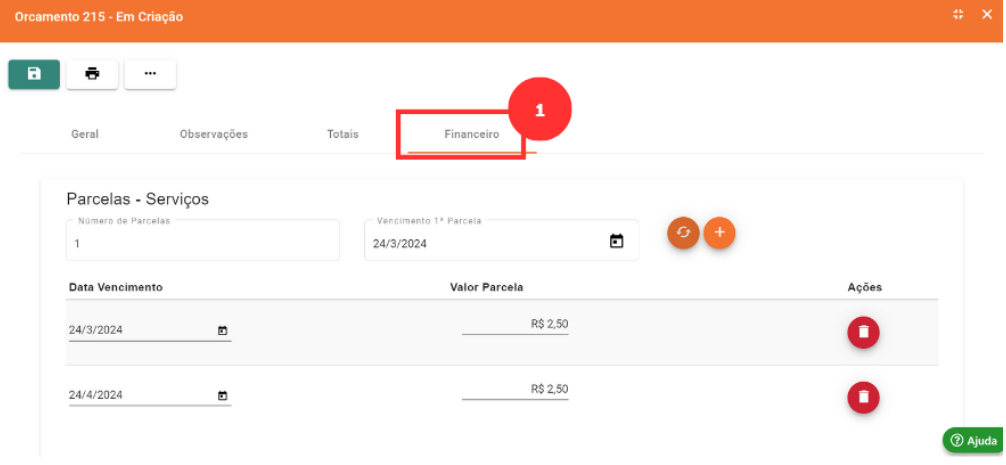Edit the first row Valor Parcela amount
Image resolution: width=1006 pixels, height=465 pixels.
click(515, 324)
